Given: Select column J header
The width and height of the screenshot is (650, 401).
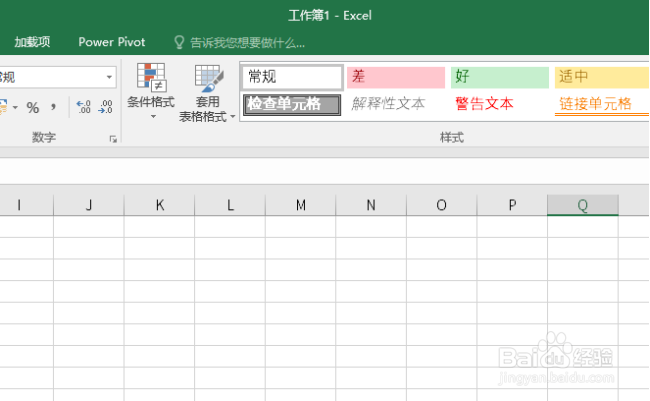Looking at the screenshot, I should point(89,205).
